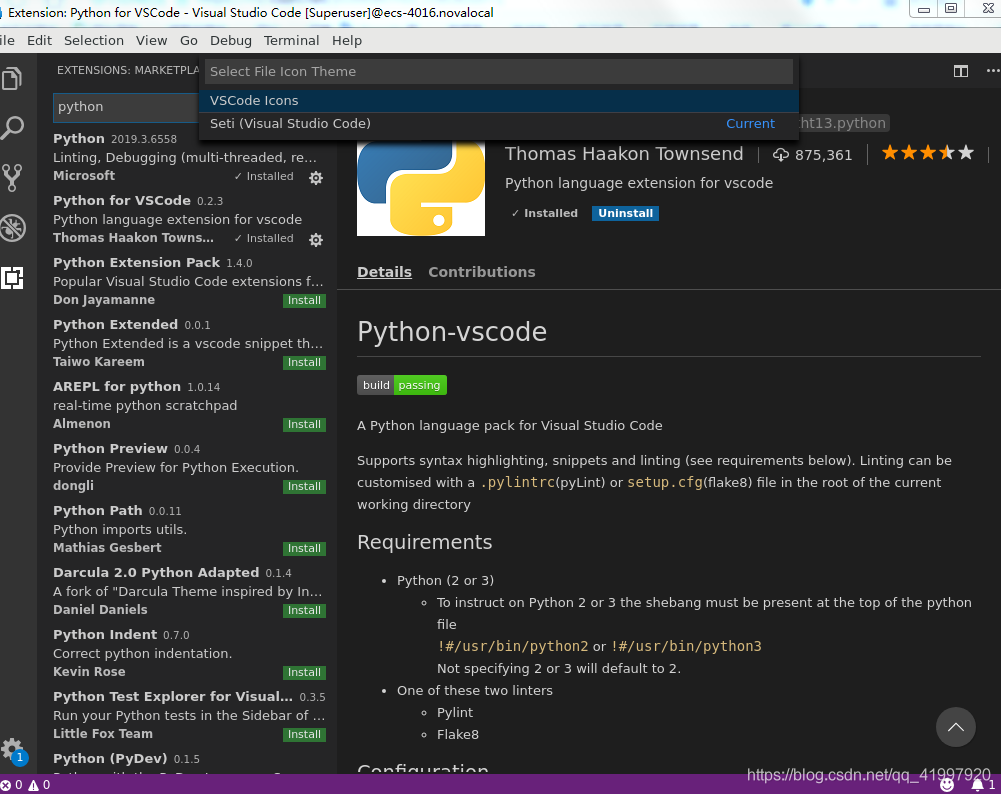
Task: Click the !#/usr/bin/python3 shebang text
Action: click(686, 646)
